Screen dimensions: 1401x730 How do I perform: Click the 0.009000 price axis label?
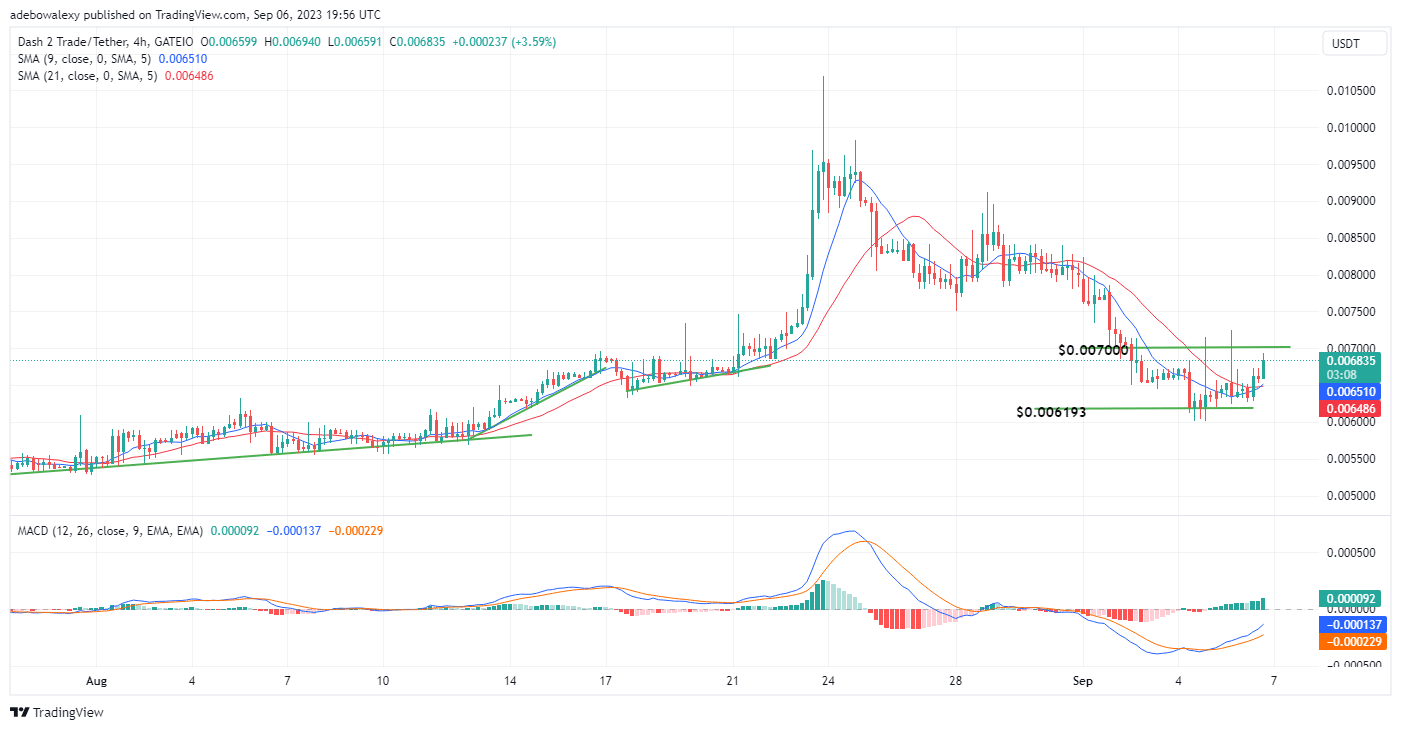1350,201
